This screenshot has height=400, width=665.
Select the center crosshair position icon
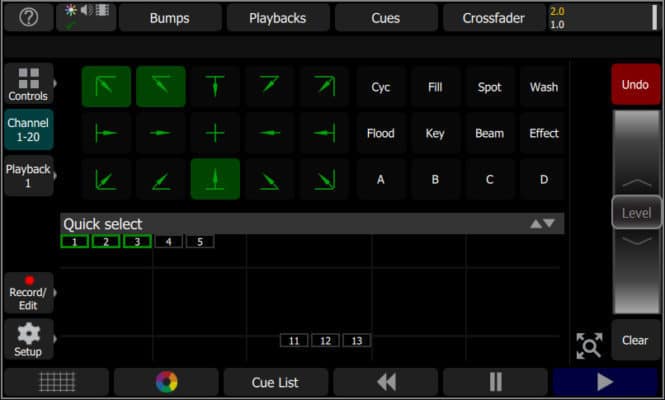pyautogui.click(x=215, y=133)
